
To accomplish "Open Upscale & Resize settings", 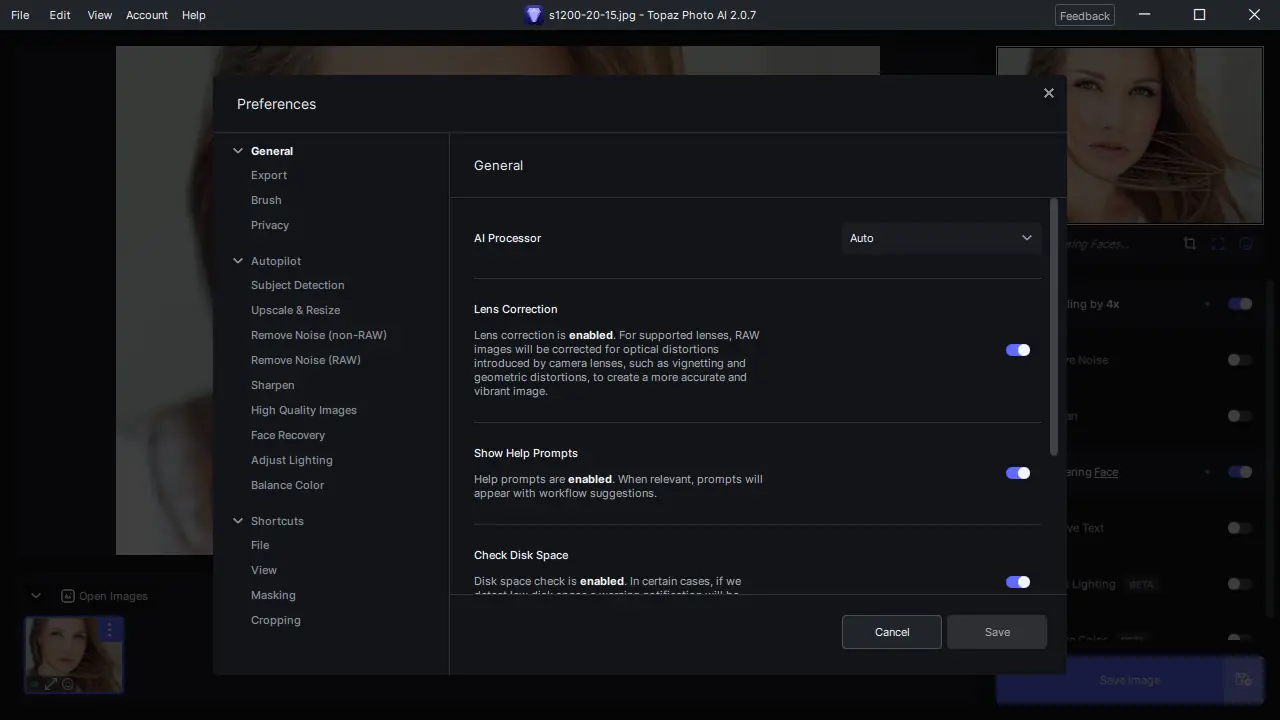I will pos(296,310).
